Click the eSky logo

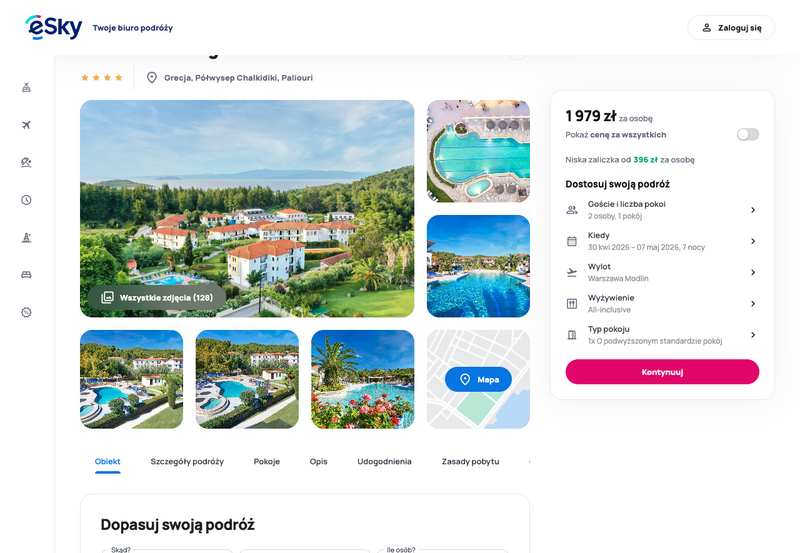point(54,27)
